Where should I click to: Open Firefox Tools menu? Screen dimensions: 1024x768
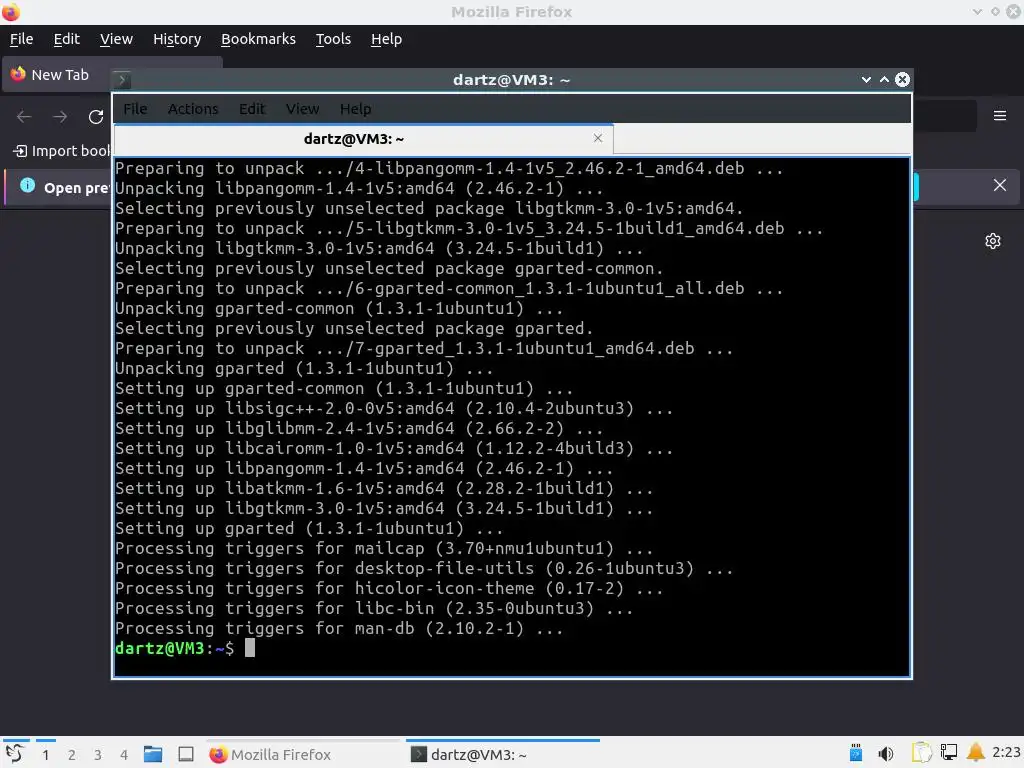click(x=333, y=39)
